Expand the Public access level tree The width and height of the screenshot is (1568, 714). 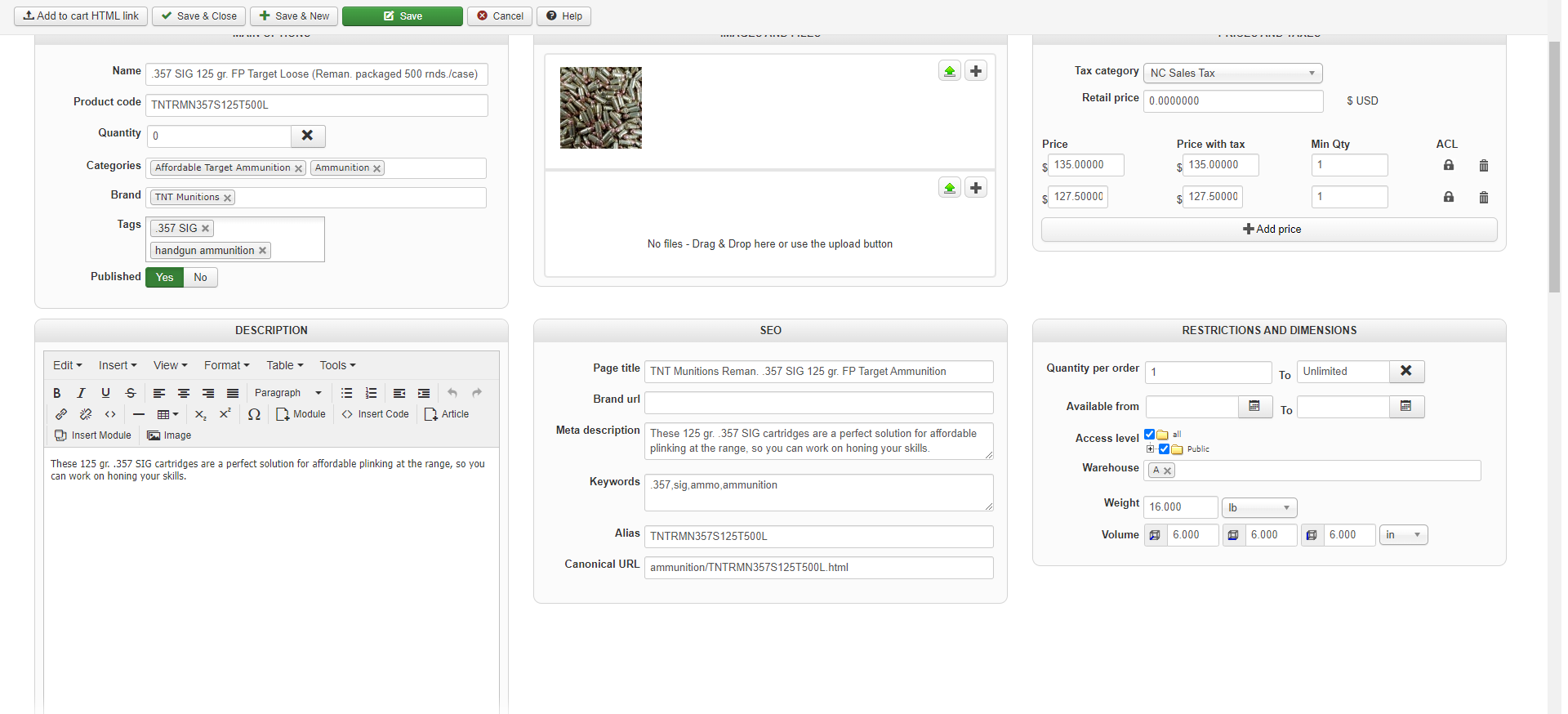tap(1151, 448)
